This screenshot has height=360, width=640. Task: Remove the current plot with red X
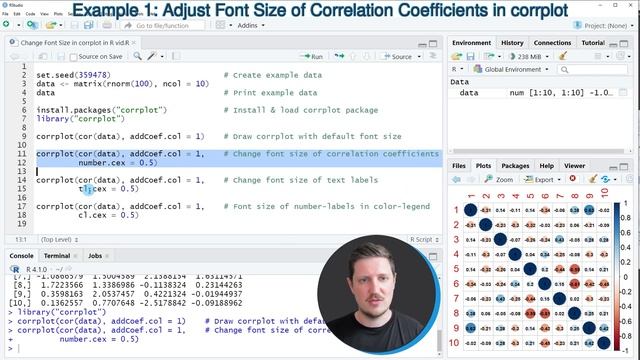pyautogui.click(x=573, y=178)
